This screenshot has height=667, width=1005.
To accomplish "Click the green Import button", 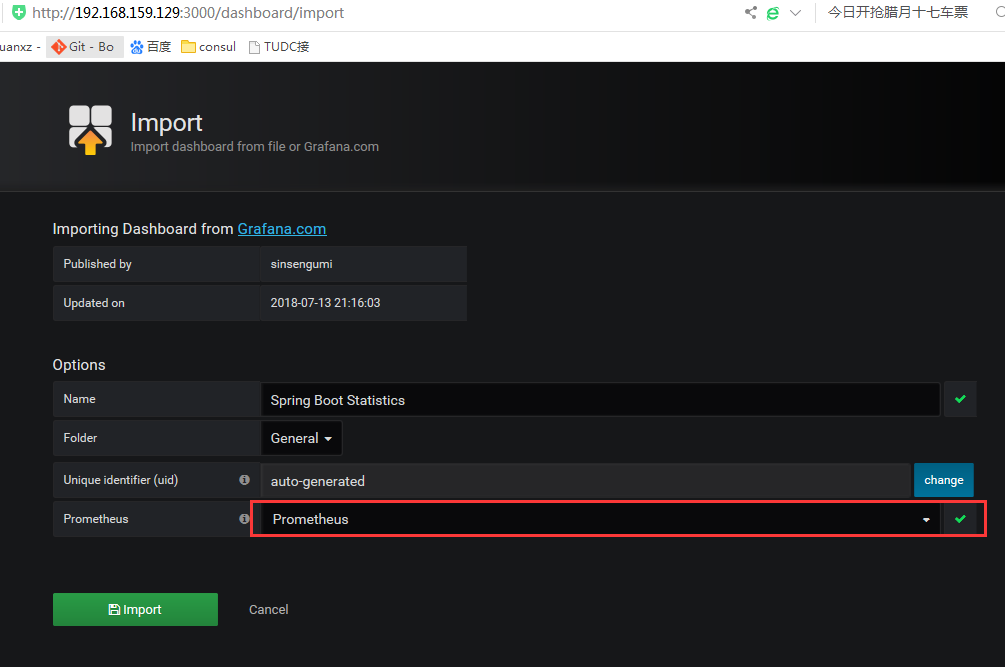I will (x=135, y=609).
